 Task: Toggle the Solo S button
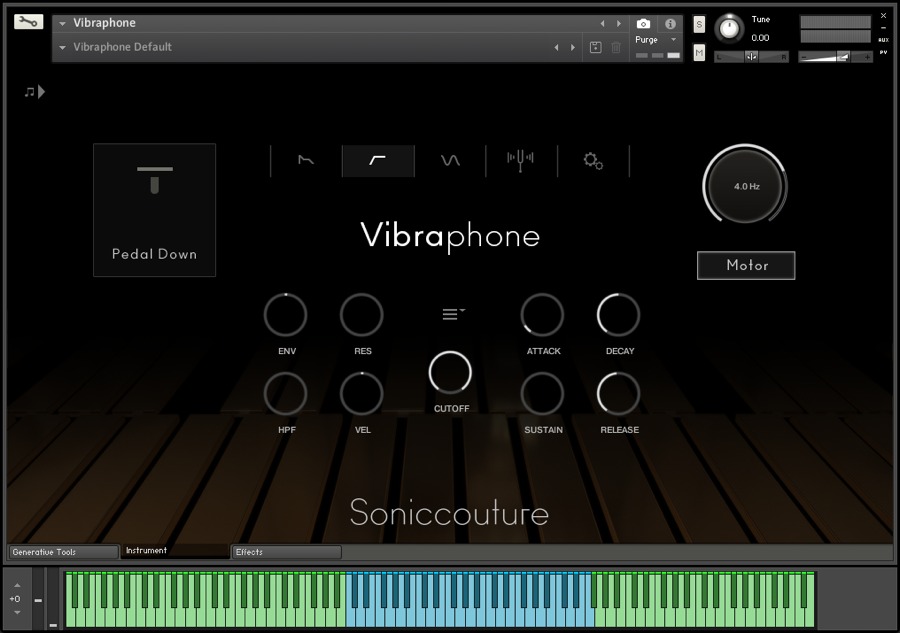(x=699, y=24)
